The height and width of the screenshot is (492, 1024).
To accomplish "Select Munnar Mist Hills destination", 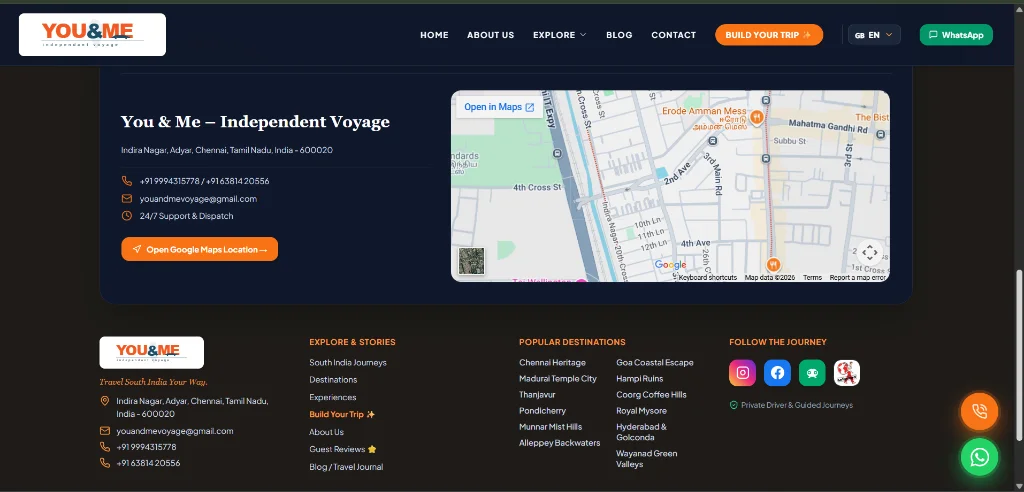I will point(551,427).
